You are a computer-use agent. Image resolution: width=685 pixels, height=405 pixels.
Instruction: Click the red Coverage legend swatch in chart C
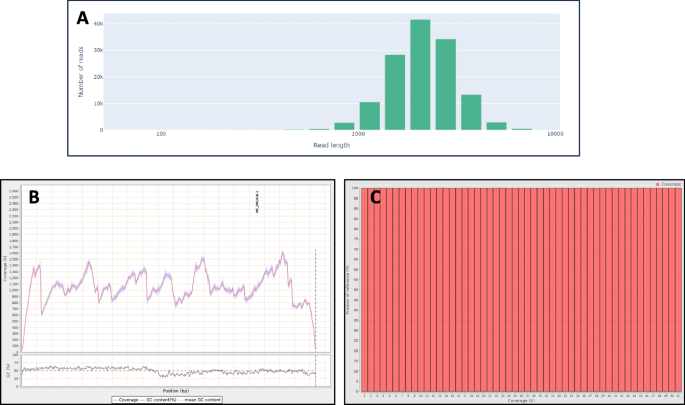coord(657,184)
